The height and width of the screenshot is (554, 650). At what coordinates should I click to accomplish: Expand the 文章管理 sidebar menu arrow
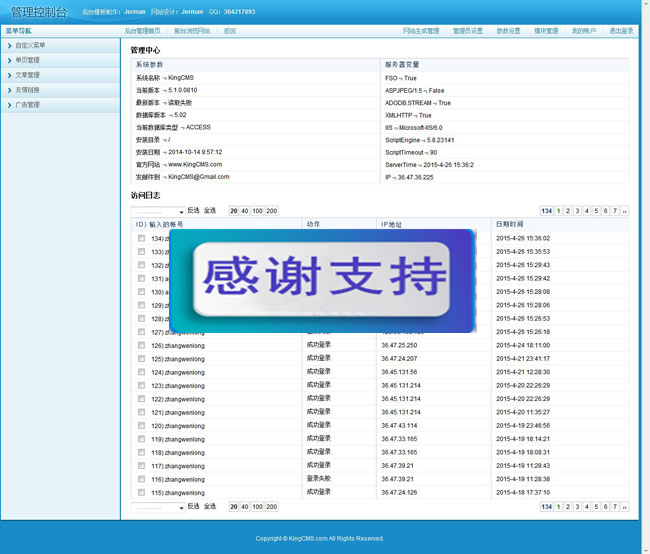tap(10, 75)
